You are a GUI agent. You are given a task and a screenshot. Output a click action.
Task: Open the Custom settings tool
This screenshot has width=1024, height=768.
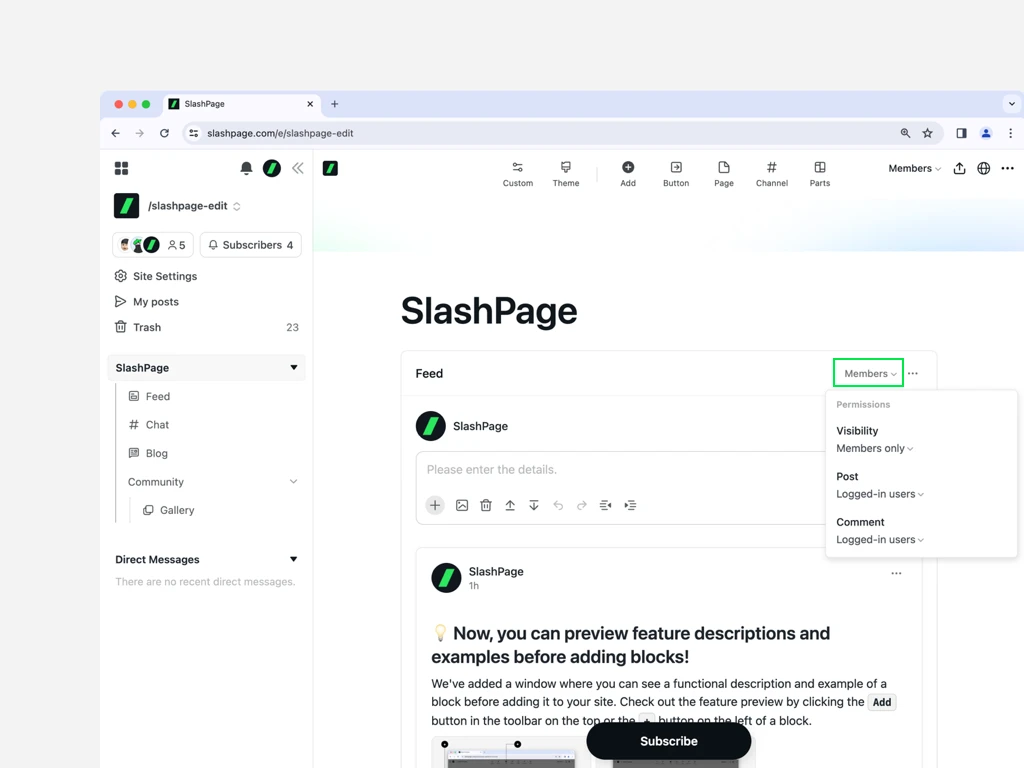[x=517, y=173]
